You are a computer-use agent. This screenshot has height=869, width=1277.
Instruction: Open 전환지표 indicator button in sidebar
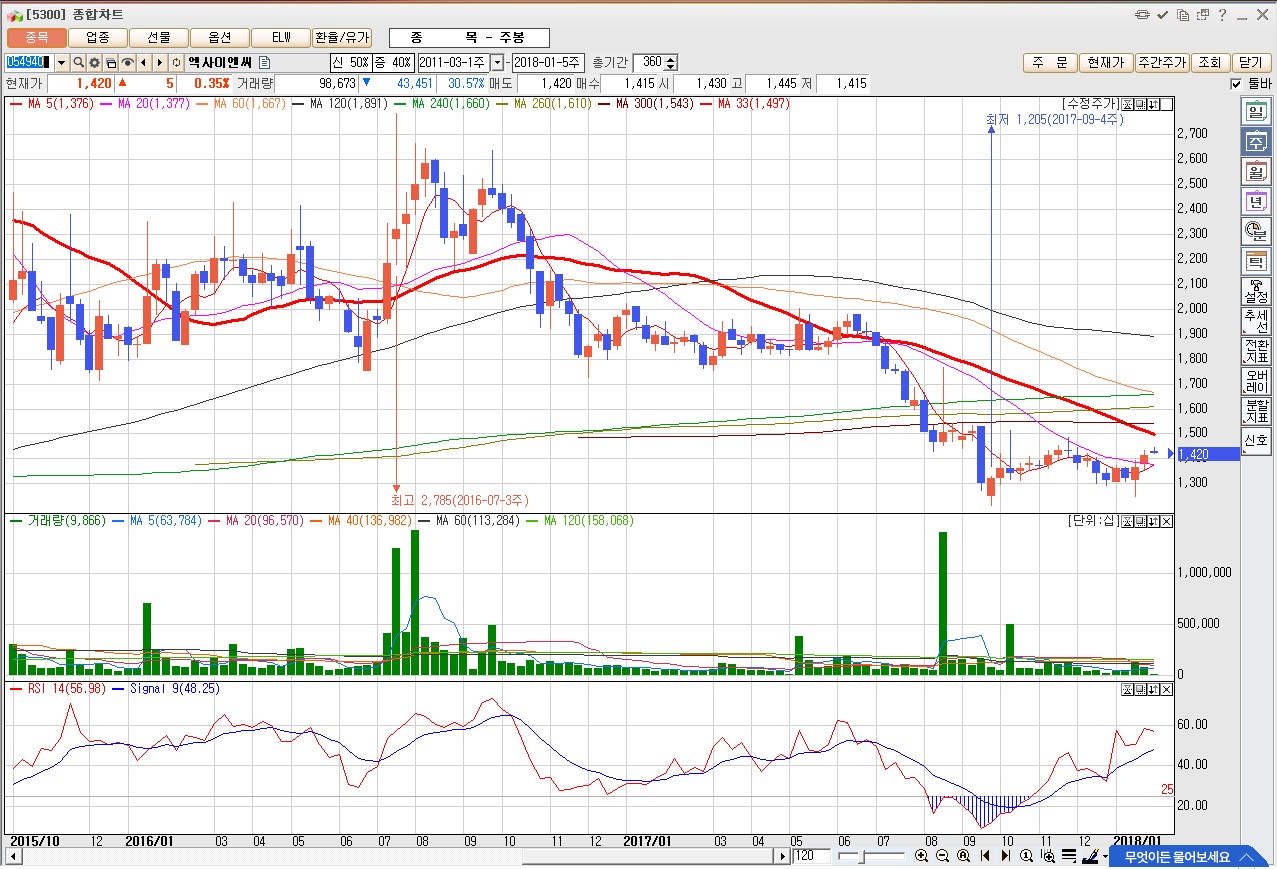(1255, 351)
